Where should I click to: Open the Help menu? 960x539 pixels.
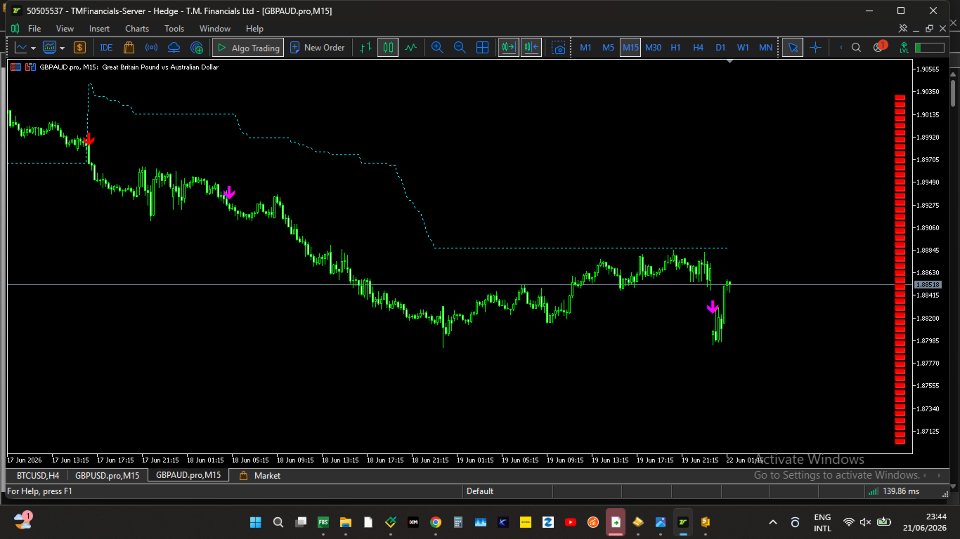coord(255,28)
